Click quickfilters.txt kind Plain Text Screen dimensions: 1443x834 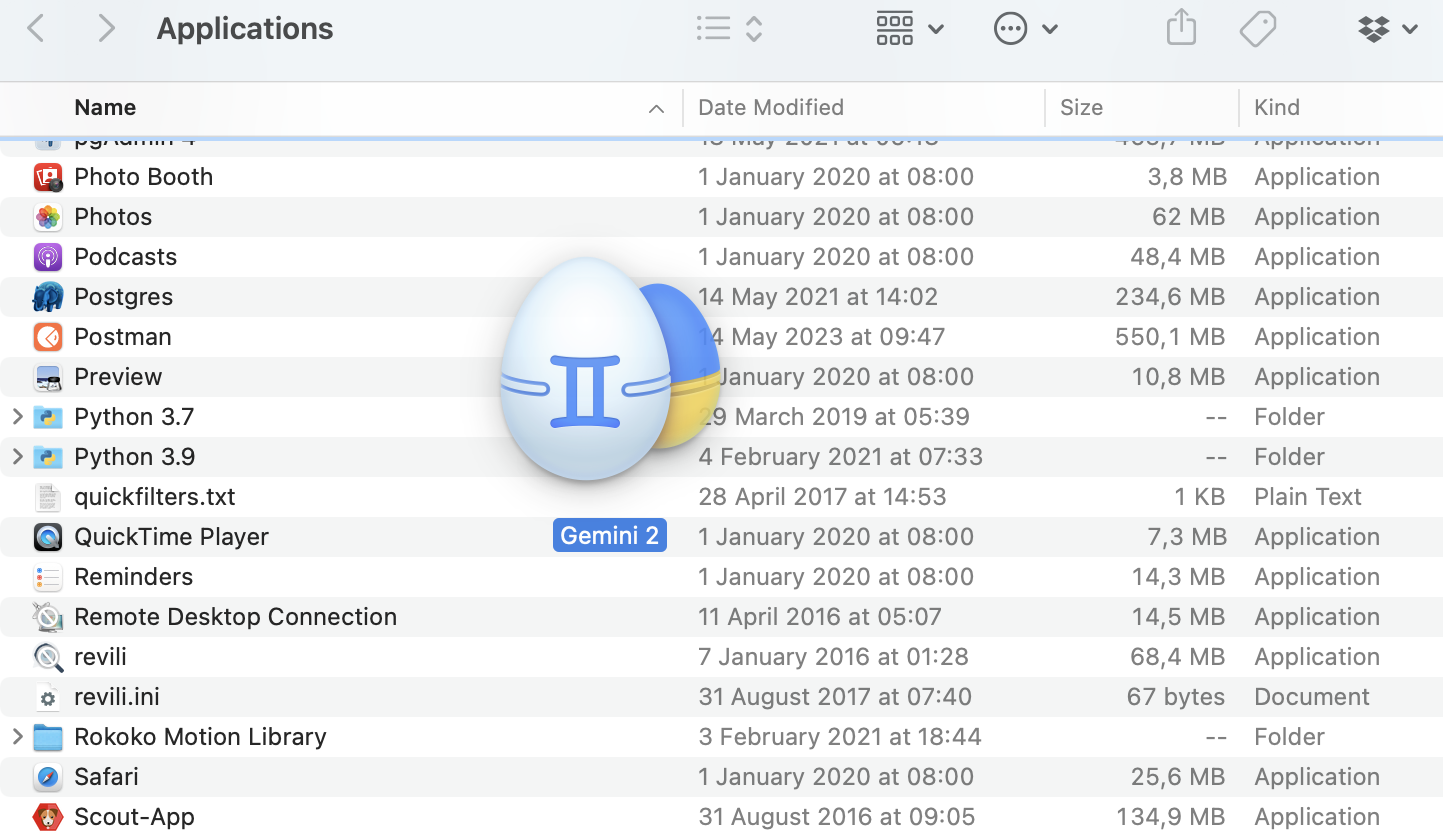point(1308,497)
